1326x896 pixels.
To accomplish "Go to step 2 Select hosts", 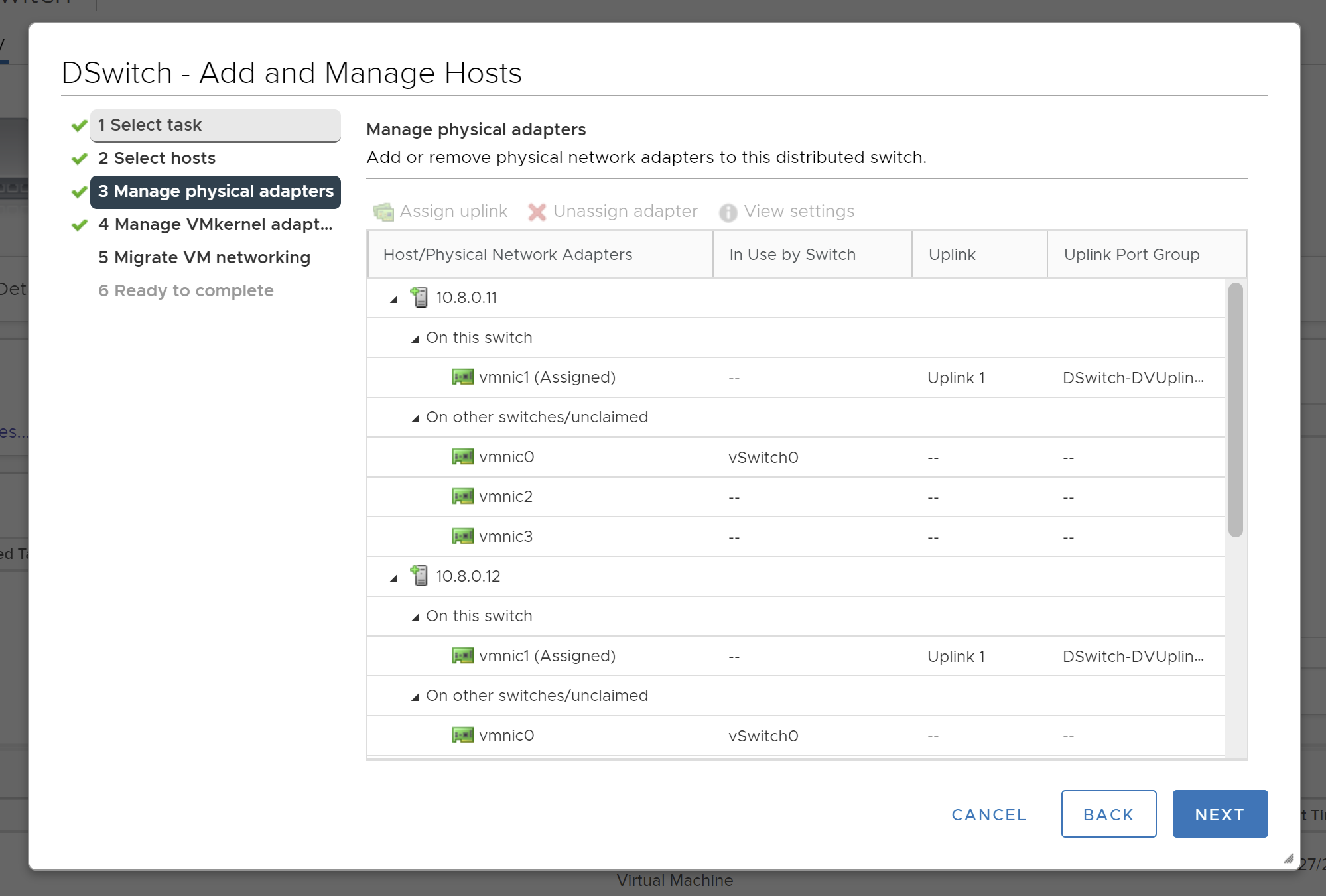I will (157, 158).
